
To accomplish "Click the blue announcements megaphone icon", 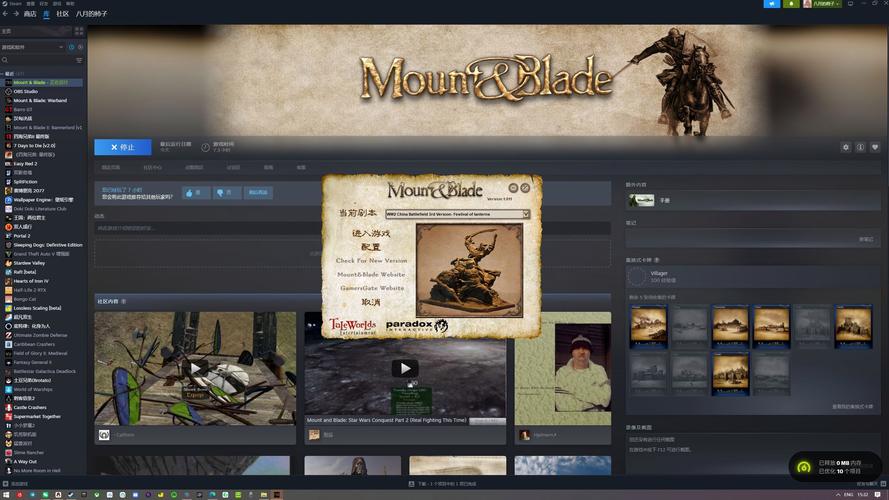I will click(x=771, y=4).
